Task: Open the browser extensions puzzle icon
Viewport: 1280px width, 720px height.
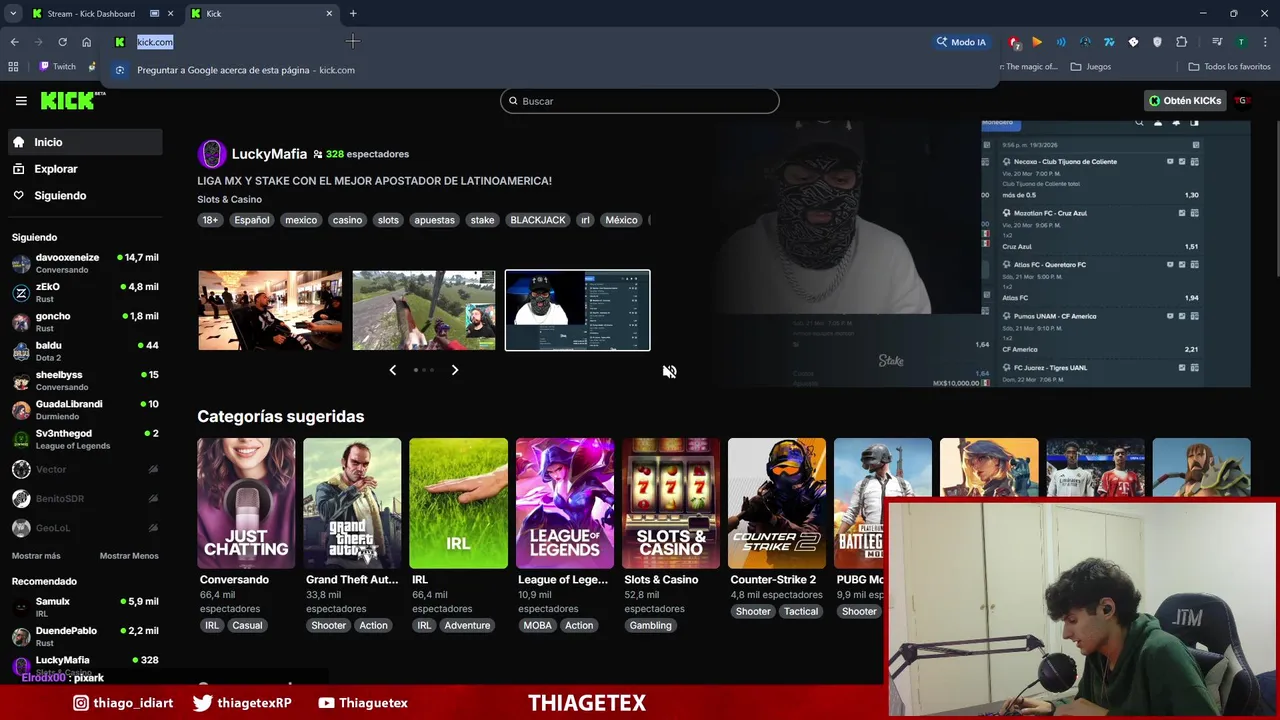Action: pyautogui.click(x=1181, y=42)
